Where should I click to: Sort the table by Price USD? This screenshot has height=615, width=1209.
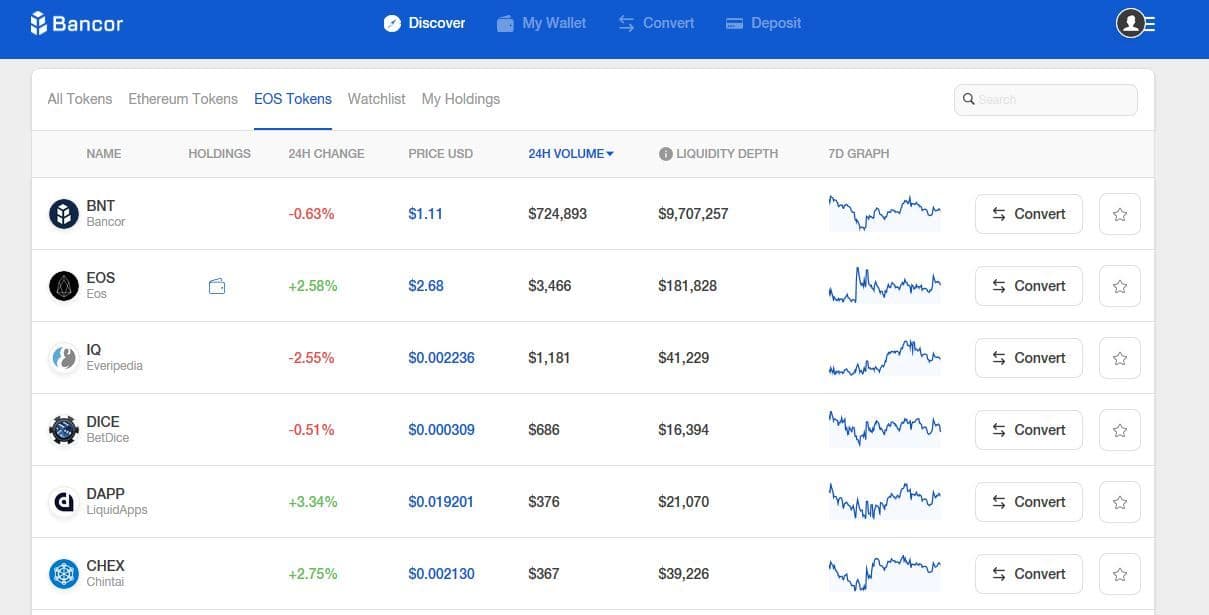(x=440, y=154)
